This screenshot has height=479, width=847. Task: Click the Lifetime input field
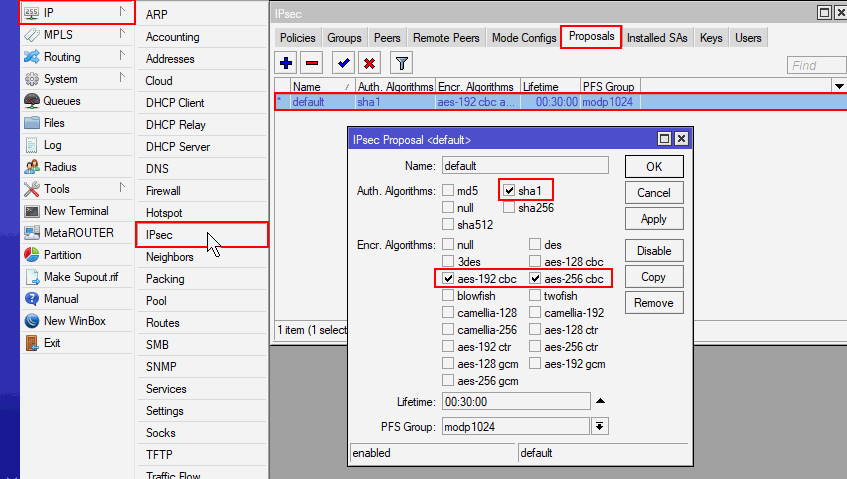point(516,401)
